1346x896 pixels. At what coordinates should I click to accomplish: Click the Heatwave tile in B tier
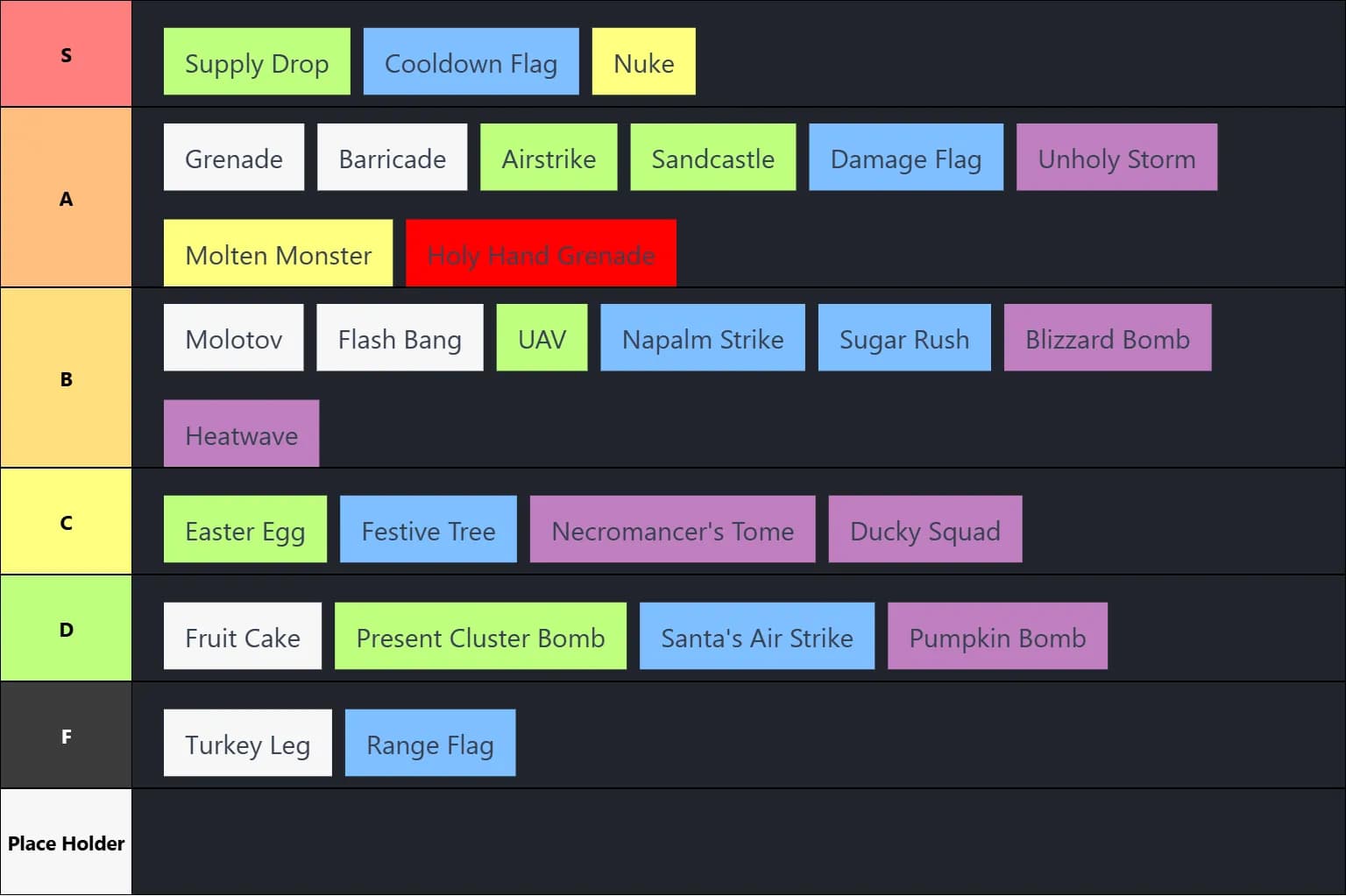(x=241, y=433)
